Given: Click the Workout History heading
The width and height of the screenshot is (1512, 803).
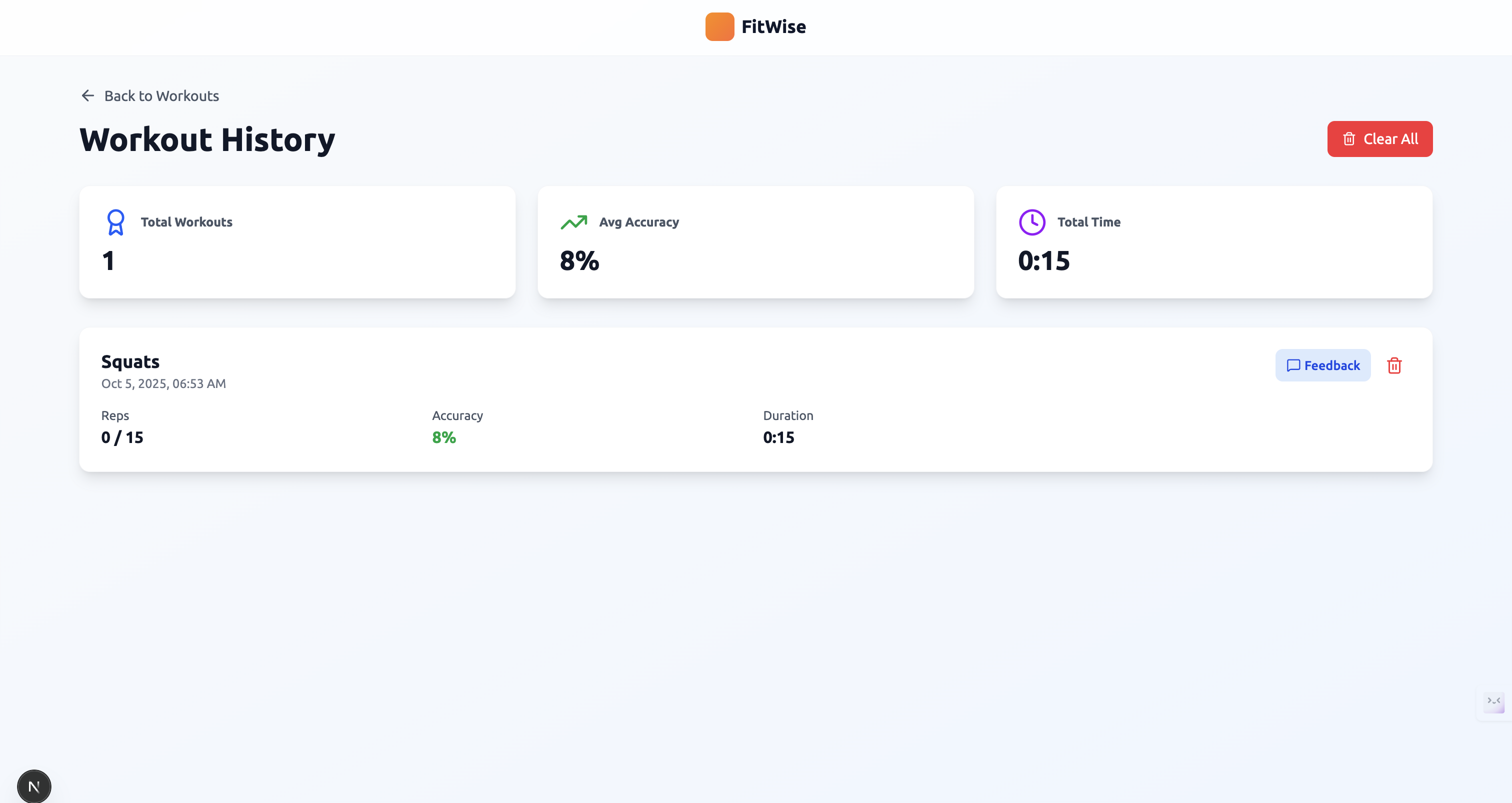Looking at the screenshot, I should click(207, 139).
